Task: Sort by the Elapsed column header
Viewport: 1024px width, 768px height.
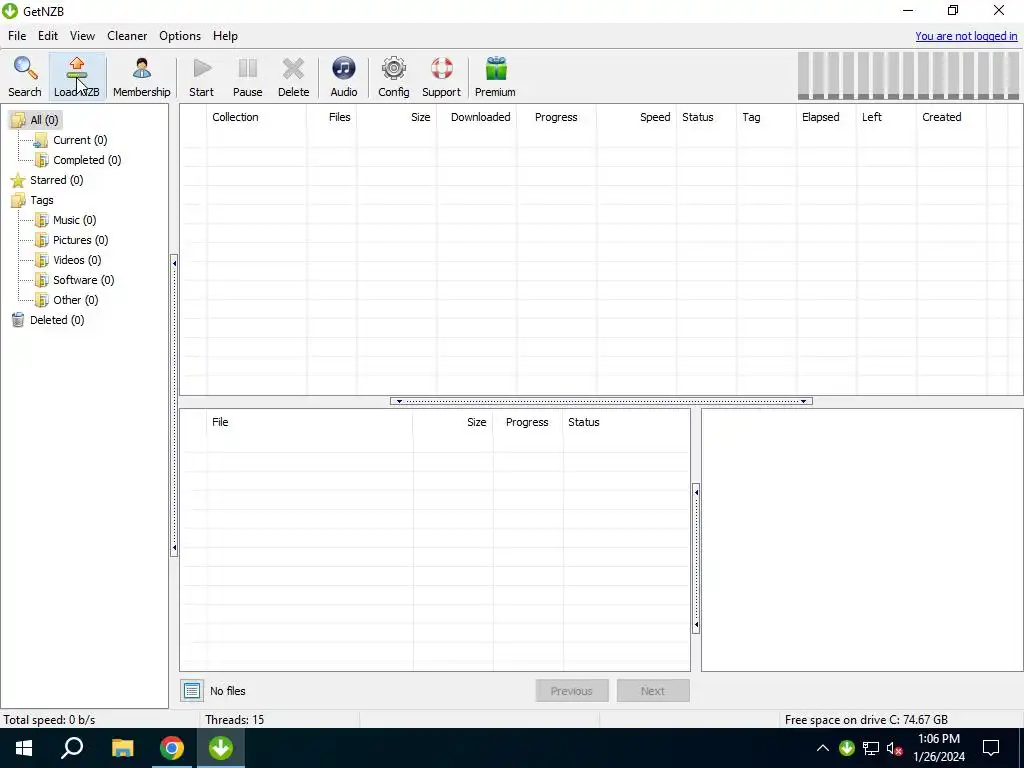Action: click(827, 117)
